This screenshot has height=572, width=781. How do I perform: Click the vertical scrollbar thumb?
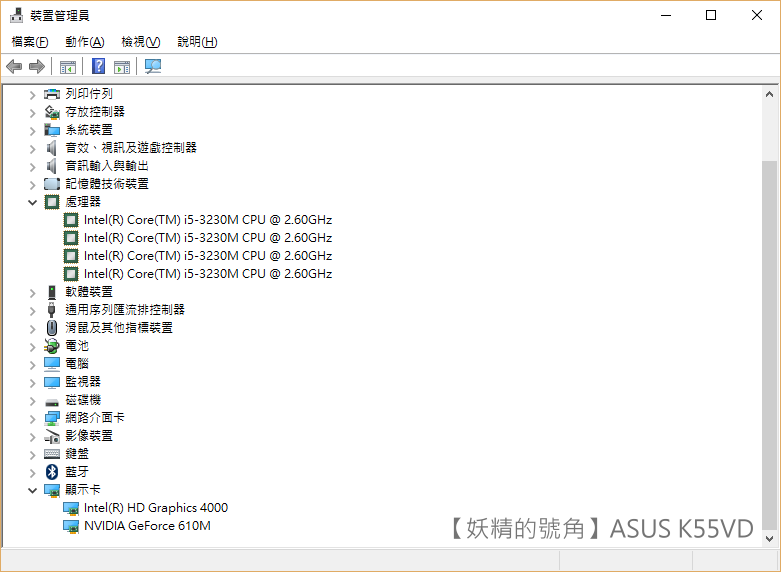point(769,345)
